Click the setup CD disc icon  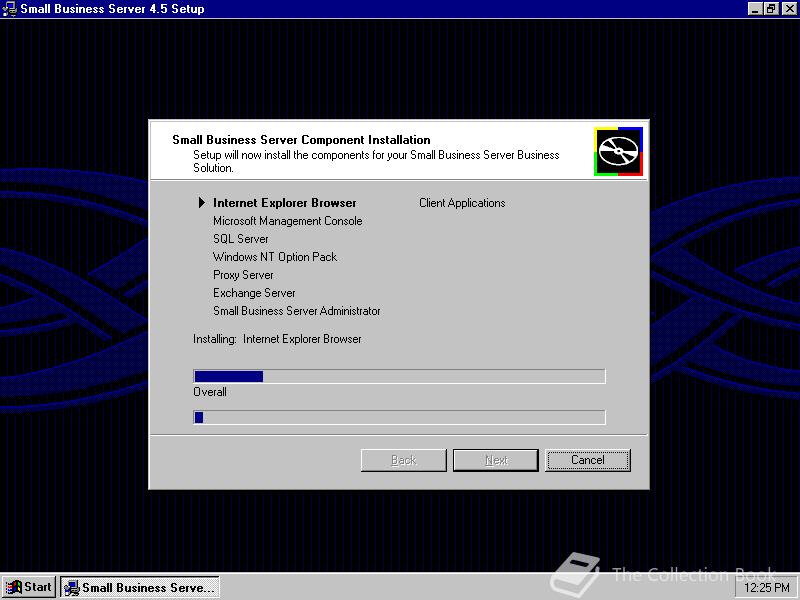pos(618,152)
